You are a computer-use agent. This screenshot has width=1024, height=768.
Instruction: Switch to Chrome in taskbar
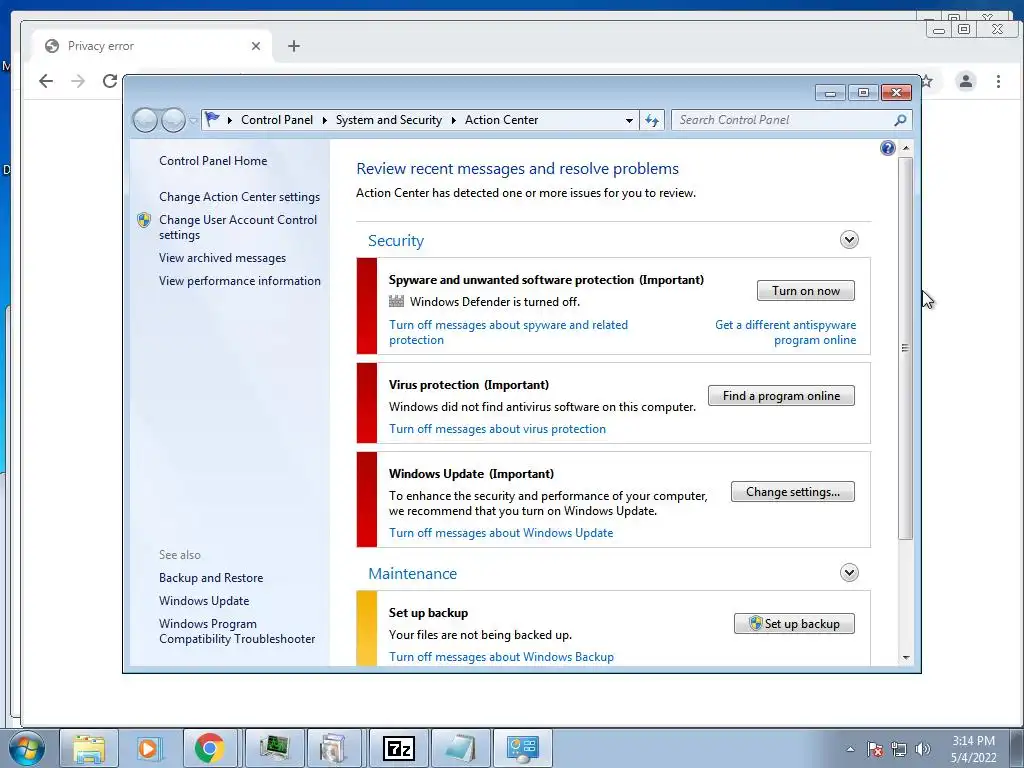point(210,748)
